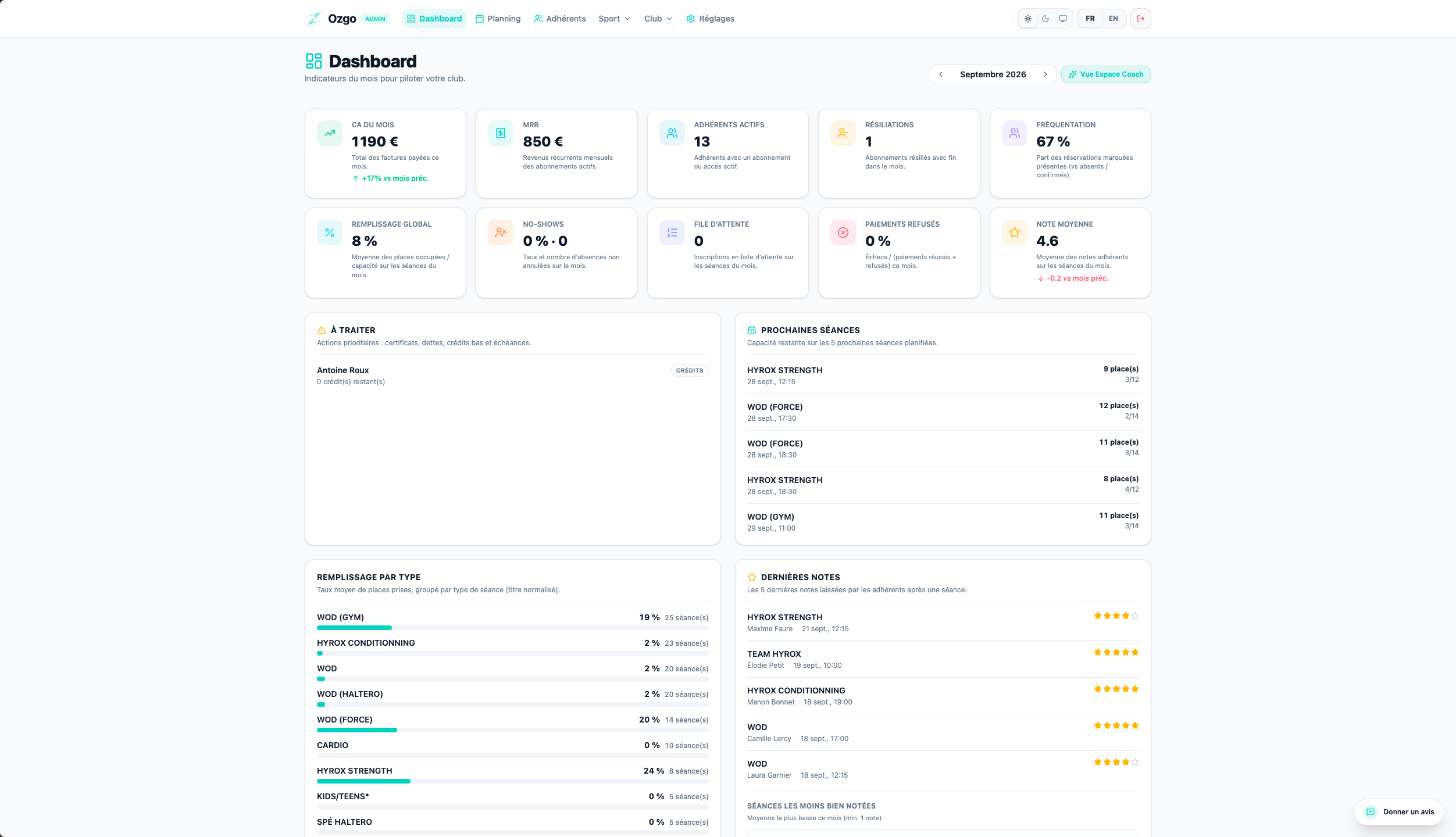The image size is (1456, 837).
Task: Click the No-shows user-x icon
Action: click(x=501, y=233)
